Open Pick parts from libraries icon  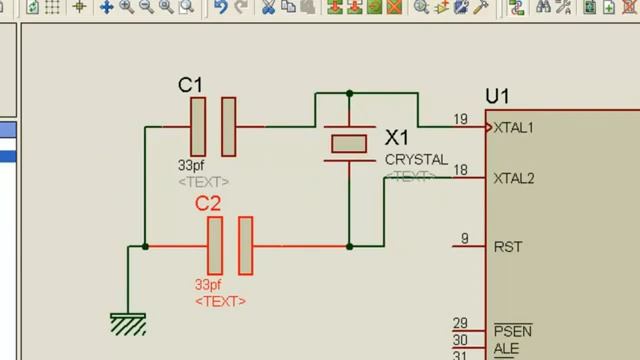421,7
